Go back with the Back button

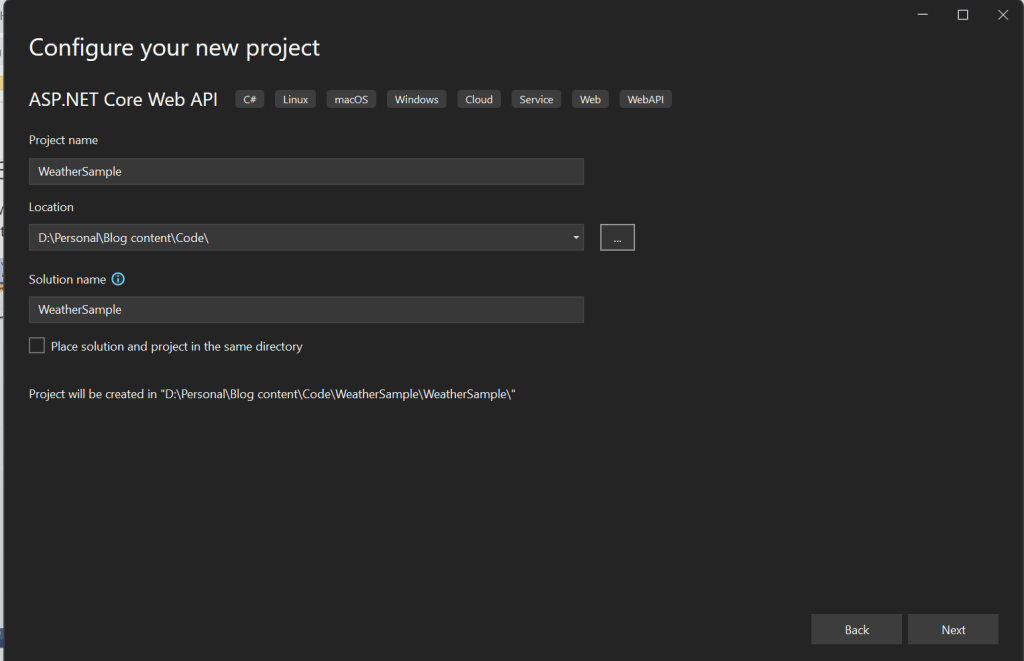coord(856,630)
